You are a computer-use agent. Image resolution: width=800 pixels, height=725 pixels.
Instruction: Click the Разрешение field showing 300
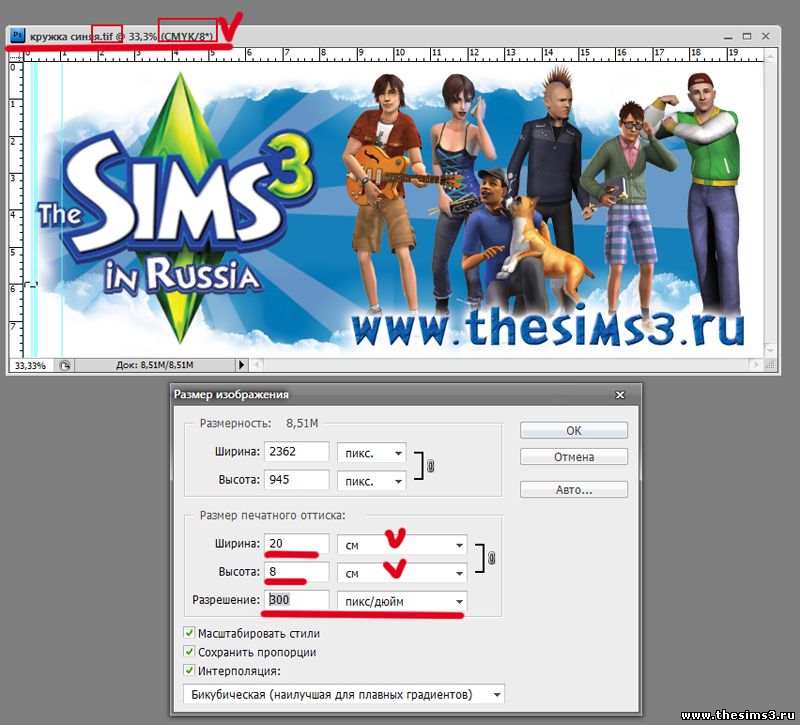(x=296, y=601)
